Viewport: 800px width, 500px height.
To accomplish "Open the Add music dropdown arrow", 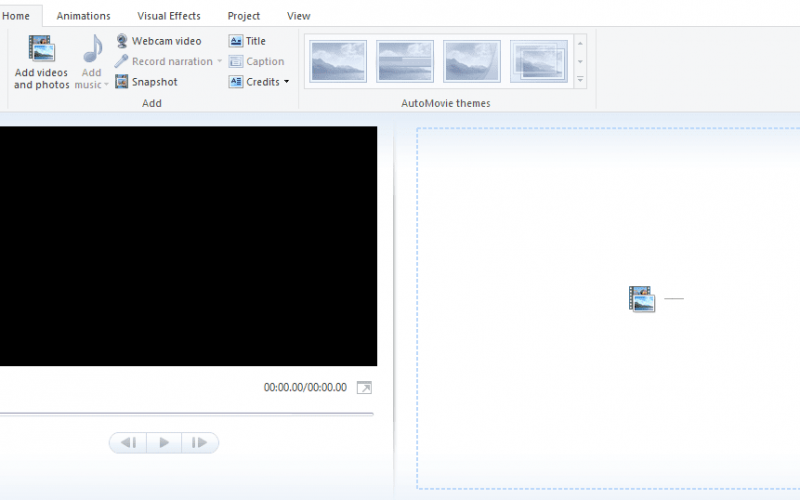I will [106, 85].
